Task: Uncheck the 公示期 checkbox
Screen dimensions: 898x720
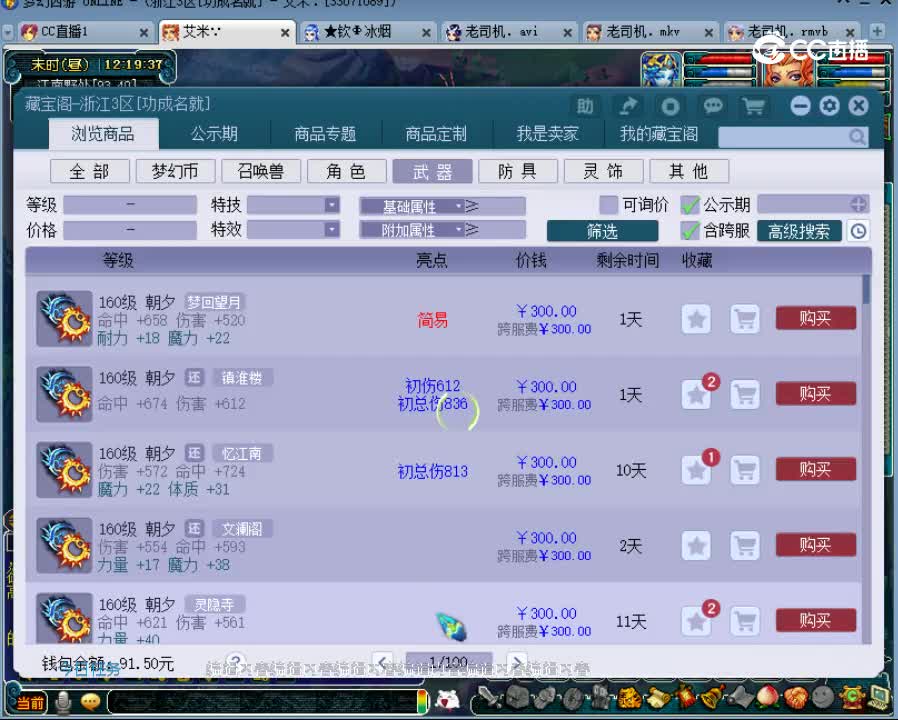Action: (x=690, y=204)
